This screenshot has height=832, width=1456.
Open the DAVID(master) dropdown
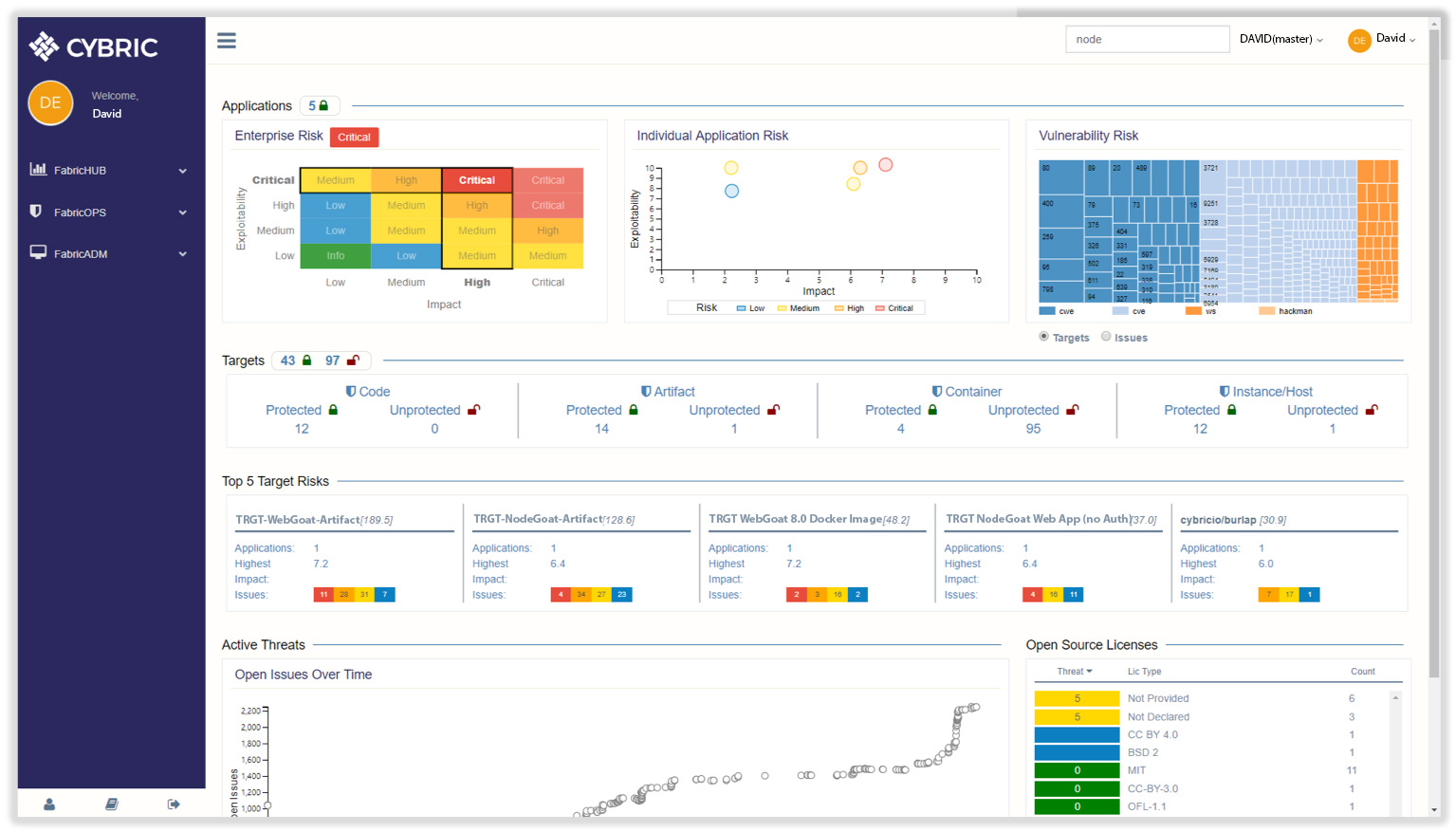1281,39
